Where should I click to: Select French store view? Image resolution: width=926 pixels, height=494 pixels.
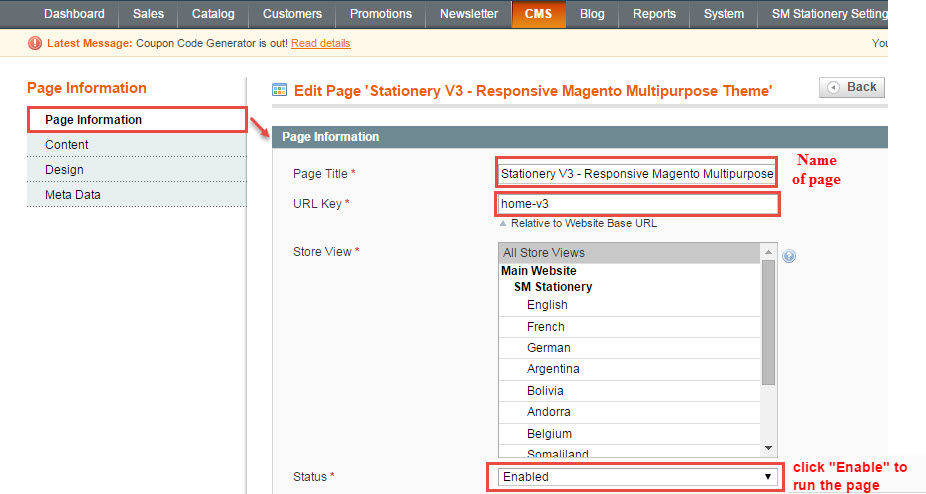(x=630, y=327)
